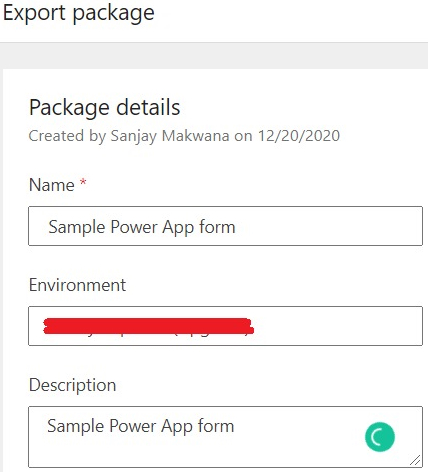Click the "Description" field label
428x472 pixels.
(73, 385)
